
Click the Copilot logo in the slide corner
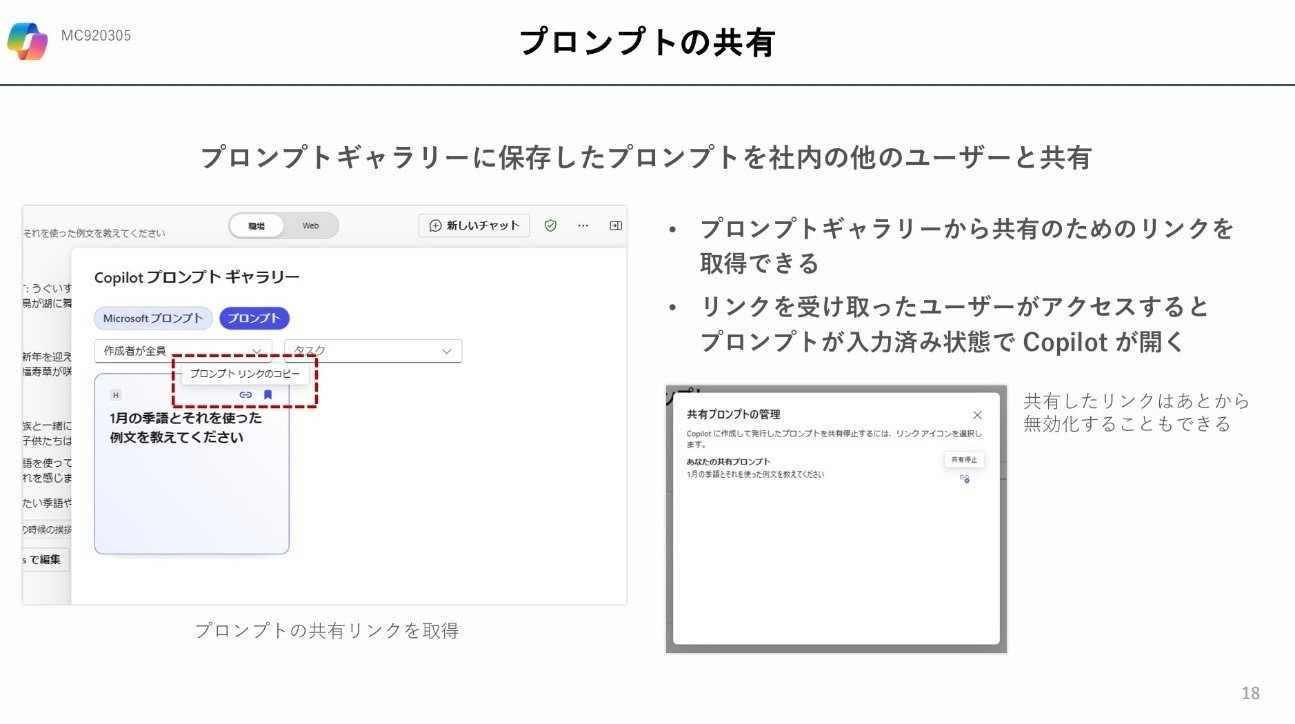point(27,40)
